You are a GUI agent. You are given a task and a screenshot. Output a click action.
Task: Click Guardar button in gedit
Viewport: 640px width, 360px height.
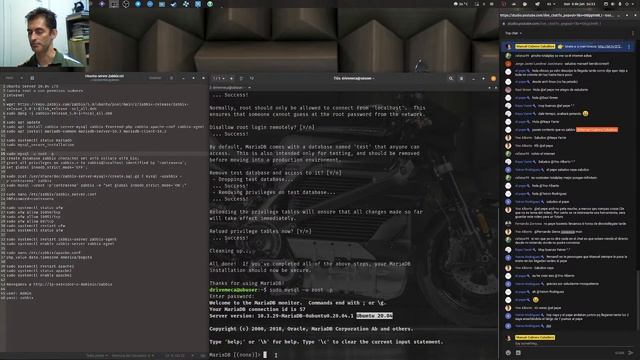click(x=155, y=78)
